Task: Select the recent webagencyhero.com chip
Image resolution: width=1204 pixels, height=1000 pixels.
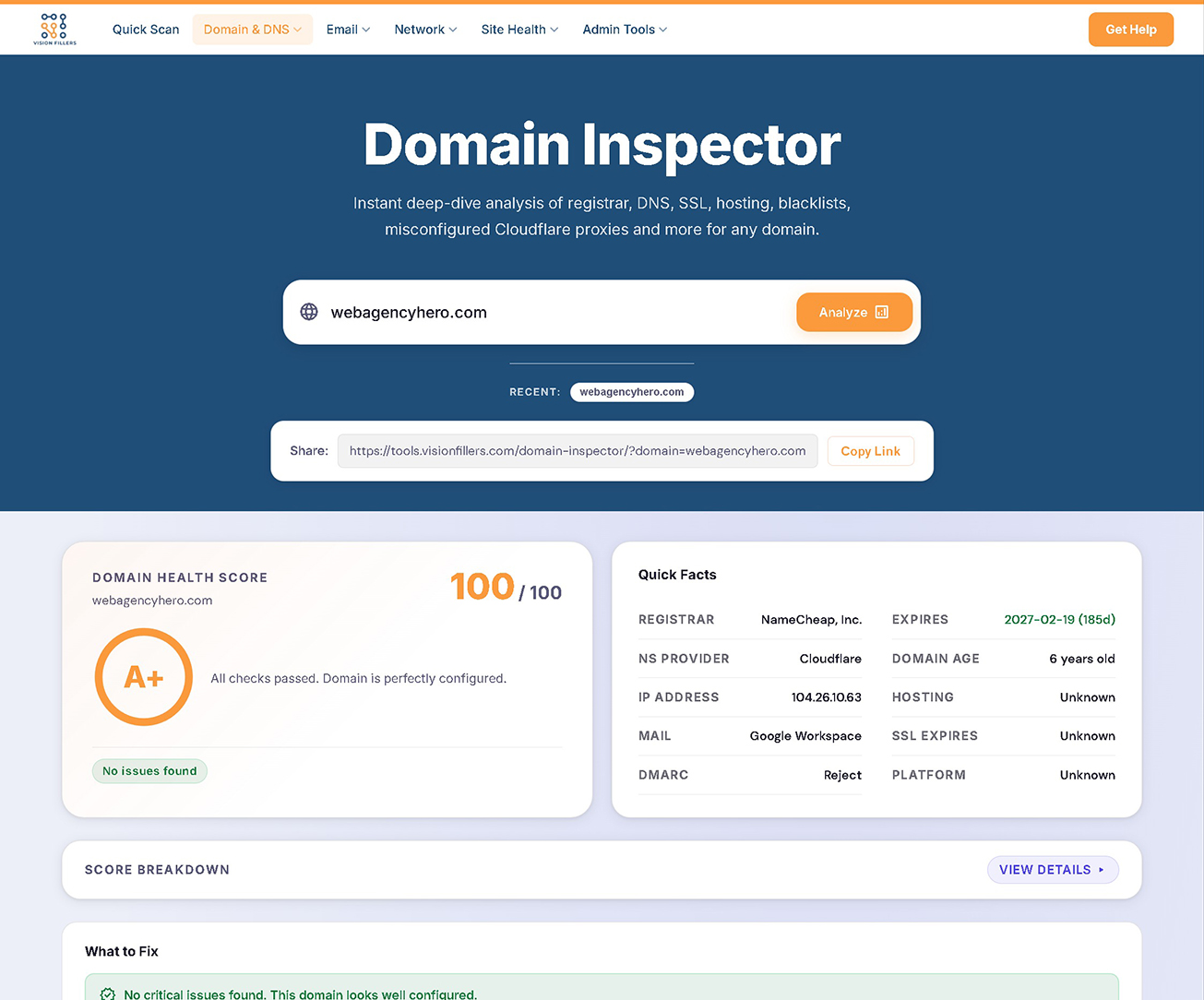Action: pyautogui.click(x=632, y=392)
